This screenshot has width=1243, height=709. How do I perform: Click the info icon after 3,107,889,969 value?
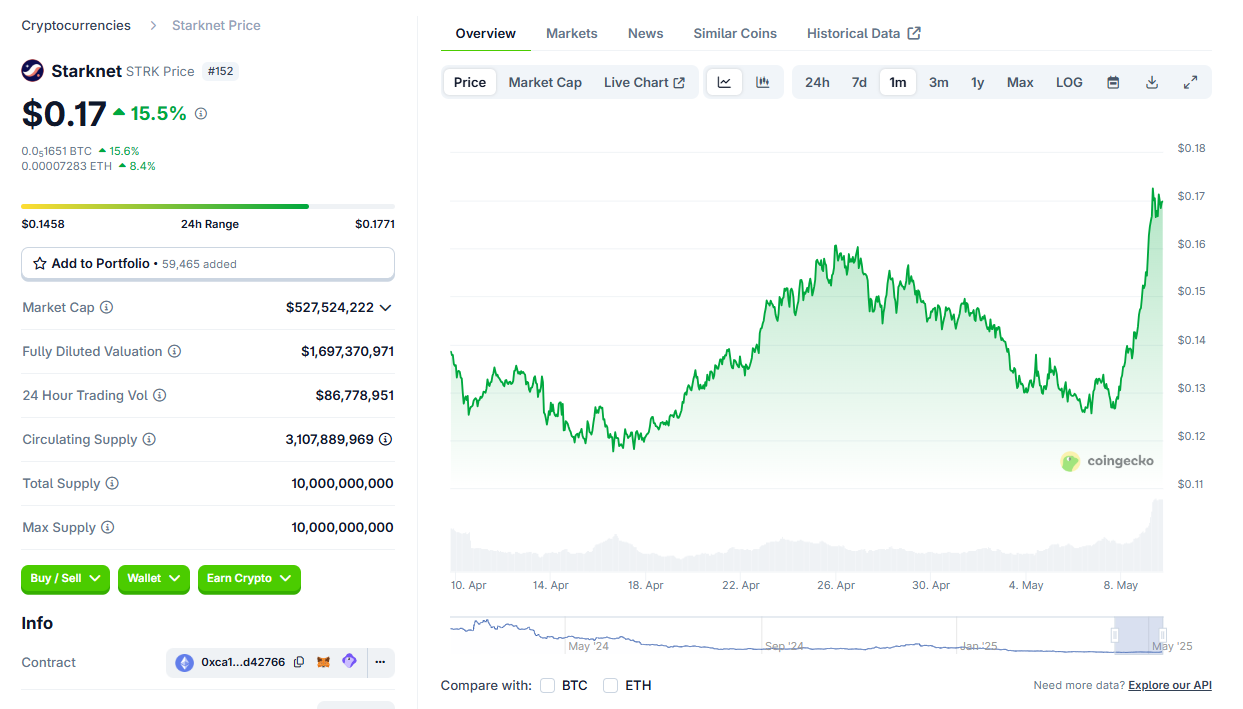pyautogui.click(x=386, y=439)
